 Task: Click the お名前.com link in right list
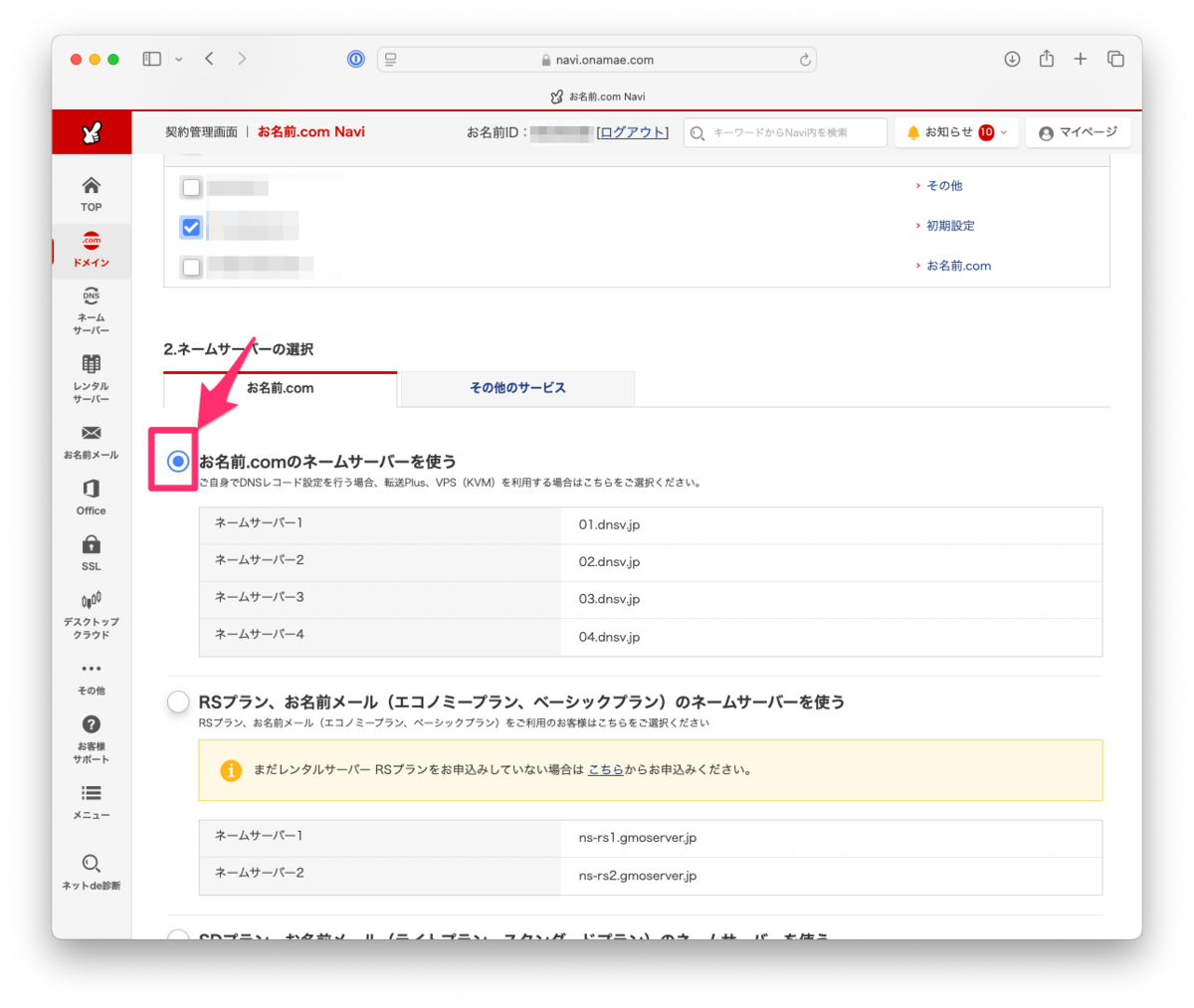click(958, 266)
